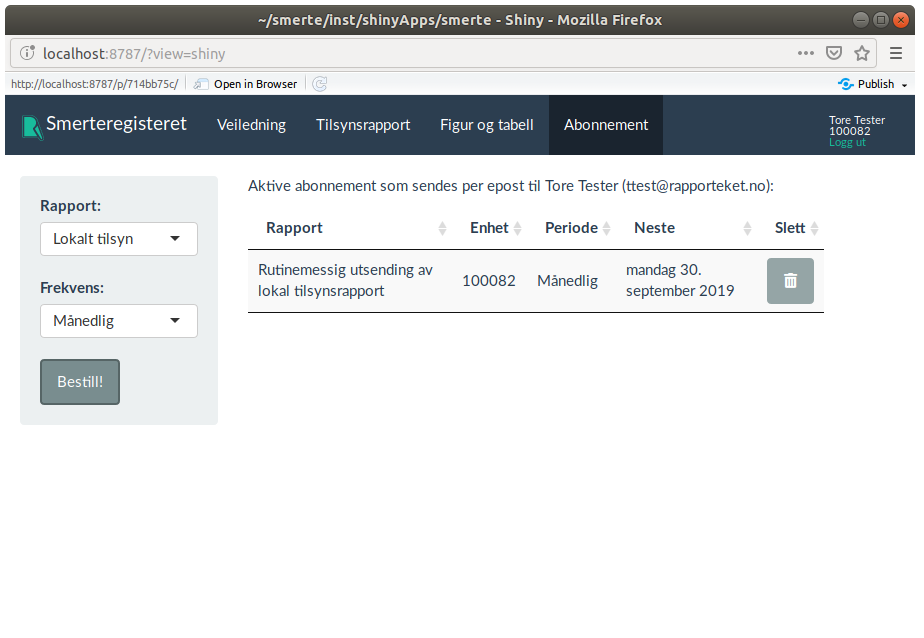The image size is (924, 638).
Task: Close the Firefox window
Action: tap(901, 20)
